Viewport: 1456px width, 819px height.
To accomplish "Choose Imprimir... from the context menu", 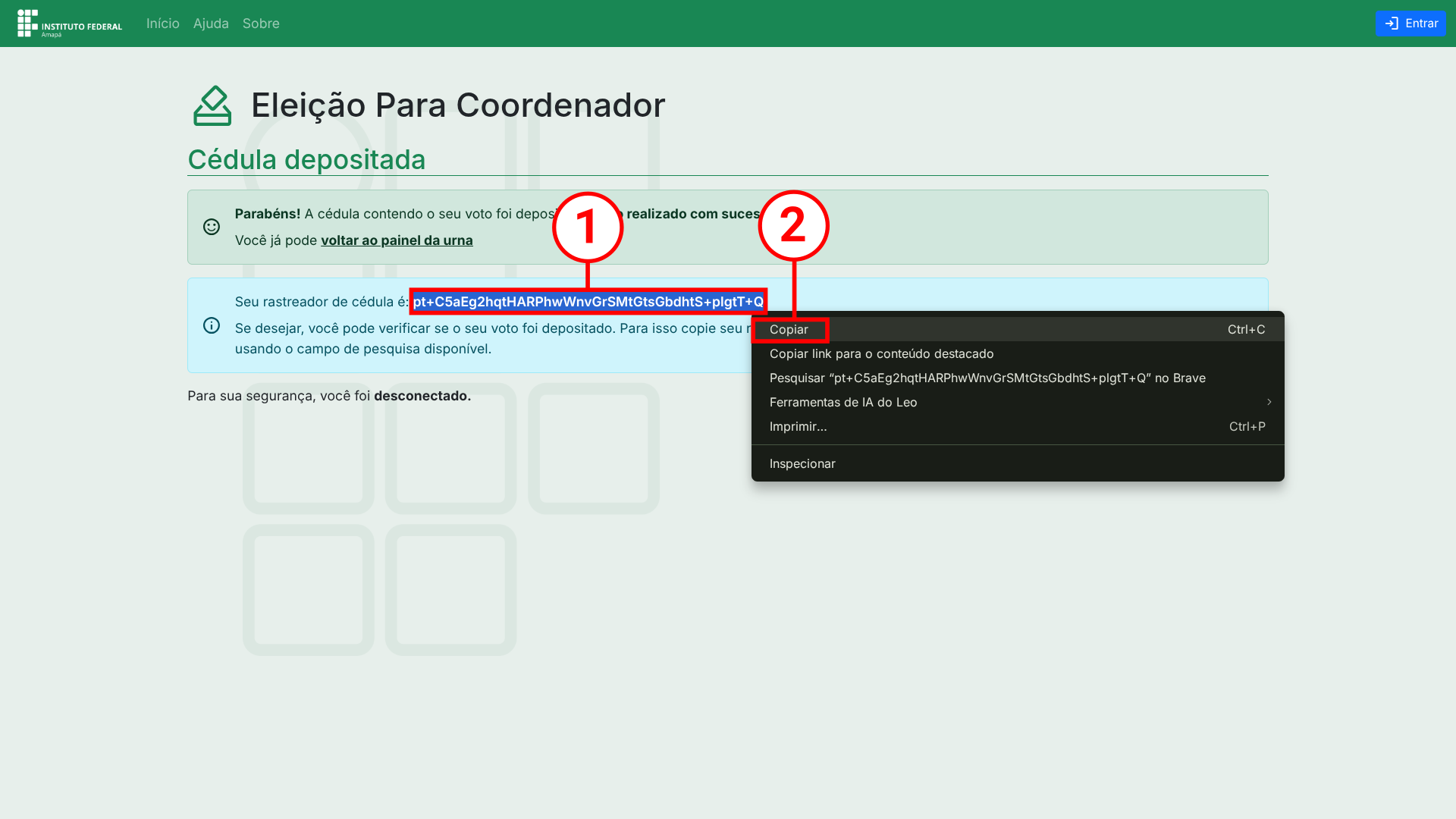I will pos(798,427).
